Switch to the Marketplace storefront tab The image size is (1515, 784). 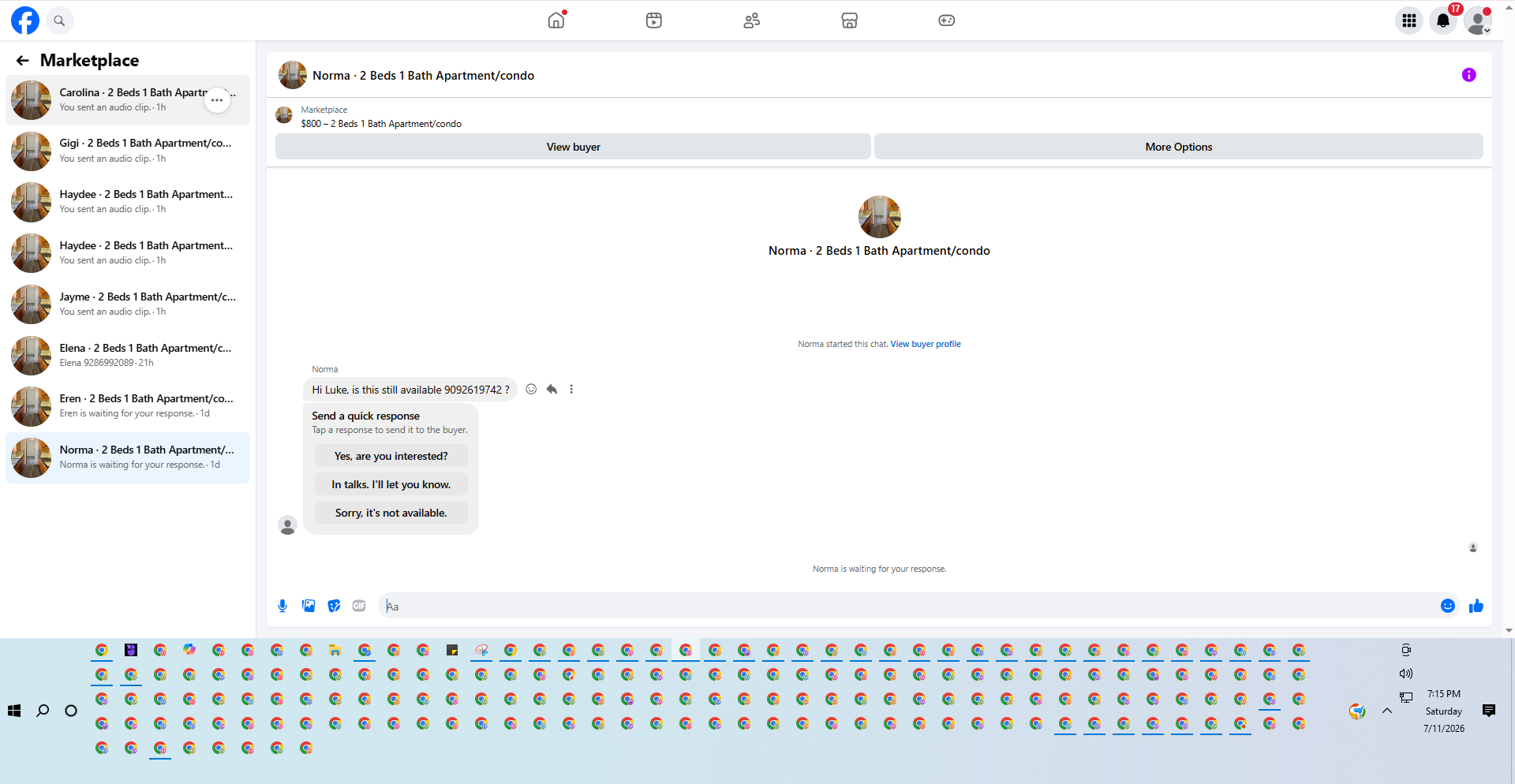[850, 21]
